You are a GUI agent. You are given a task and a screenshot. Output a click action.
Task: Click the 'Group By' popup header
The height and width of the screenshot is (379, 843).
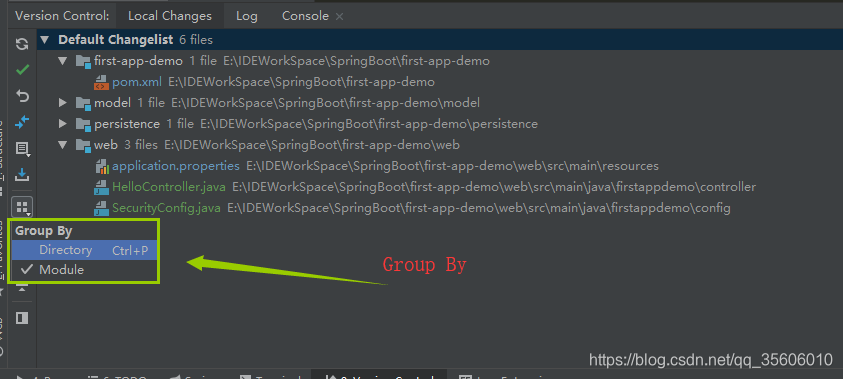(44, 231)
